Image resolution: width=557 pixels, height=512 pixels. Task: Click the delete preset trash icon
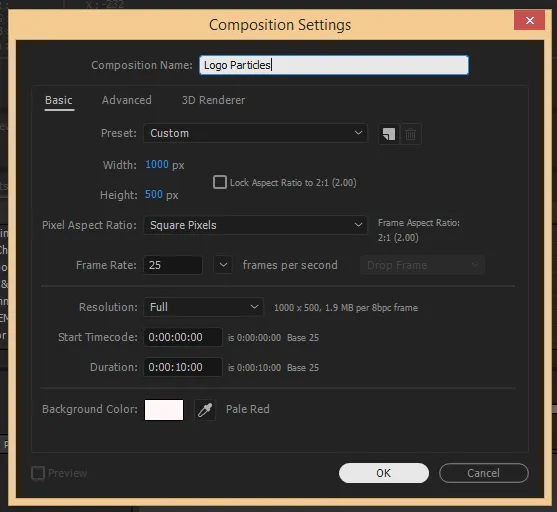(411, 134)
